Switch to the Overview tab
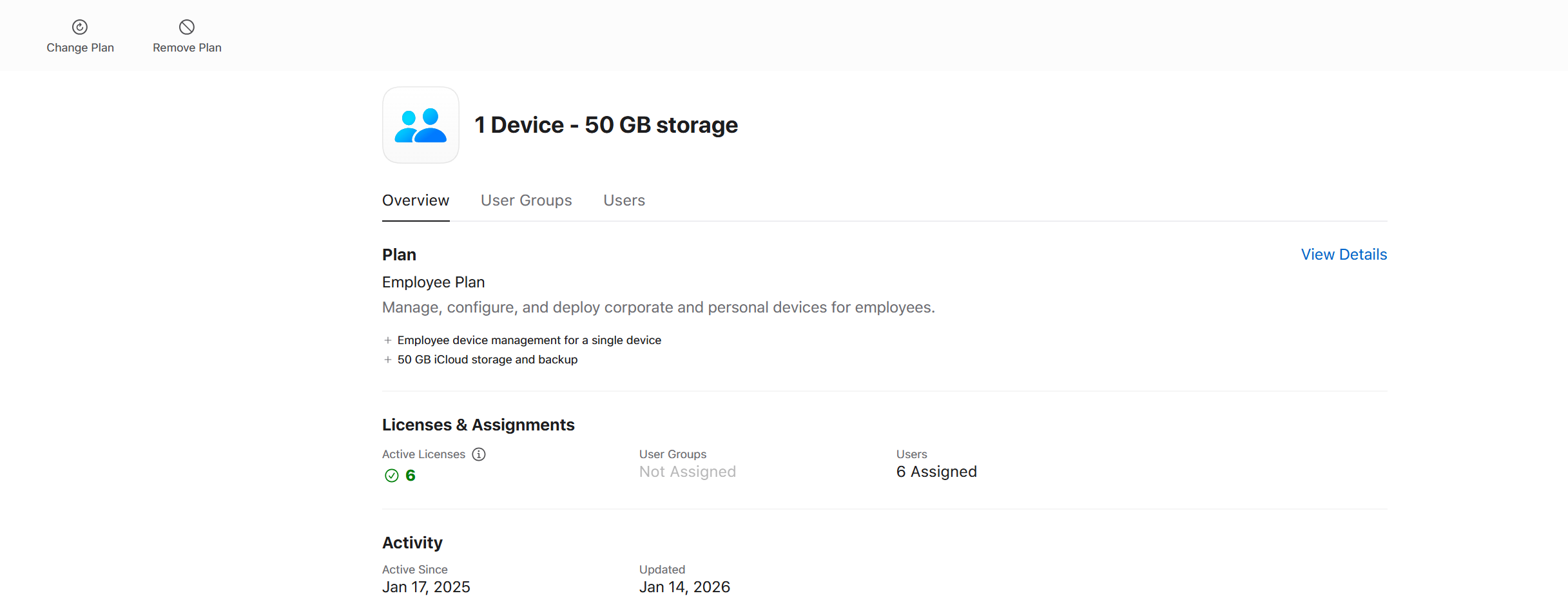The width and height of the screenshot is (1568, 598). (x=415, y=200)
